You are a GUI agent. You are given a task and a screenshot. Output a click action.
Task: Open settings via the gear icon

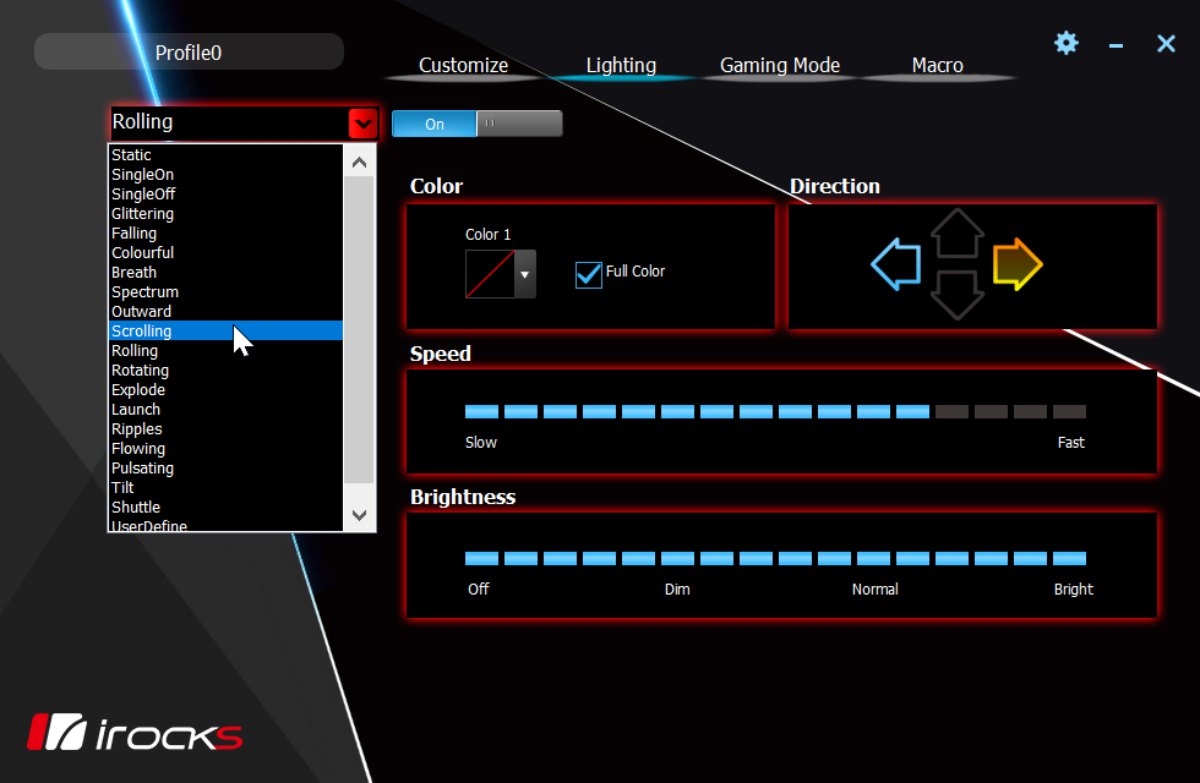(x=1067, y=43)
